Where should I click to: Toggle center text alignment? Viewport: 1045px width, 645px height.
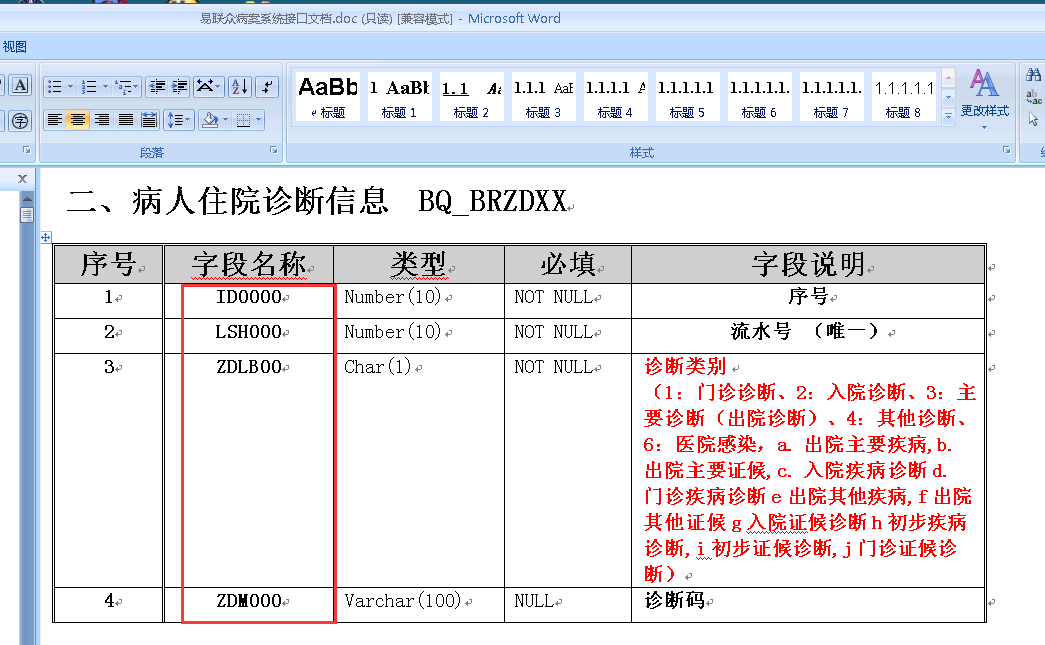(78, 120)
